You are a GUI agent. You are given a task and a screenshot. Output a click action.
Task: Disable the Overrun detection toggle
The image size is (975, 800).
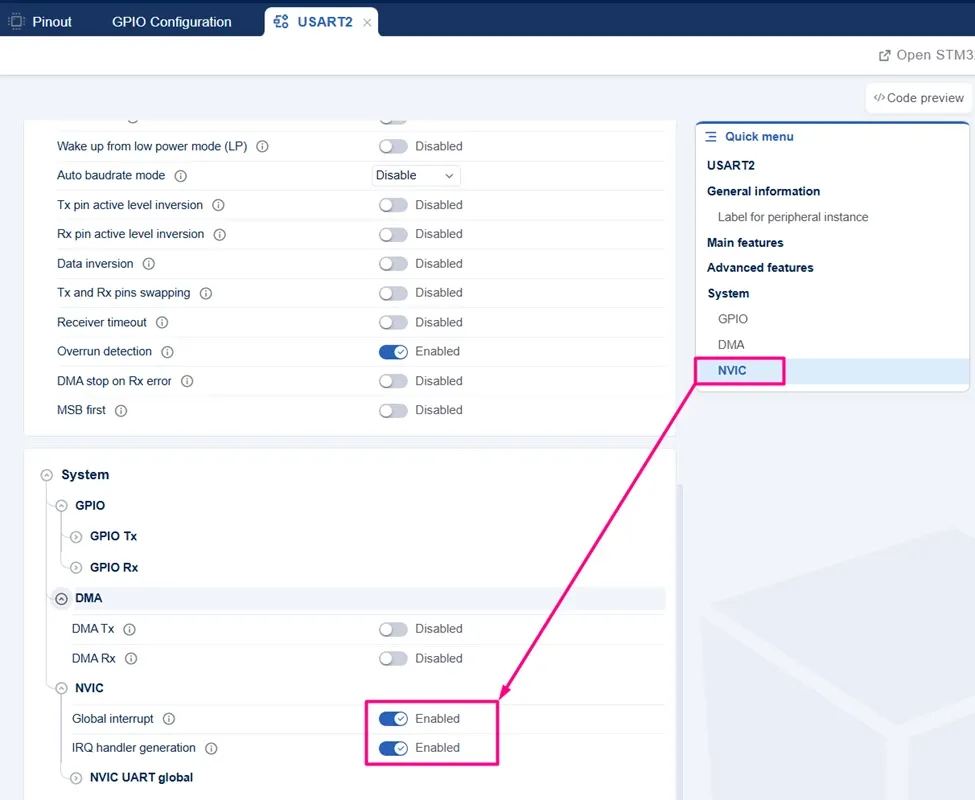click(x=393, y=352)
